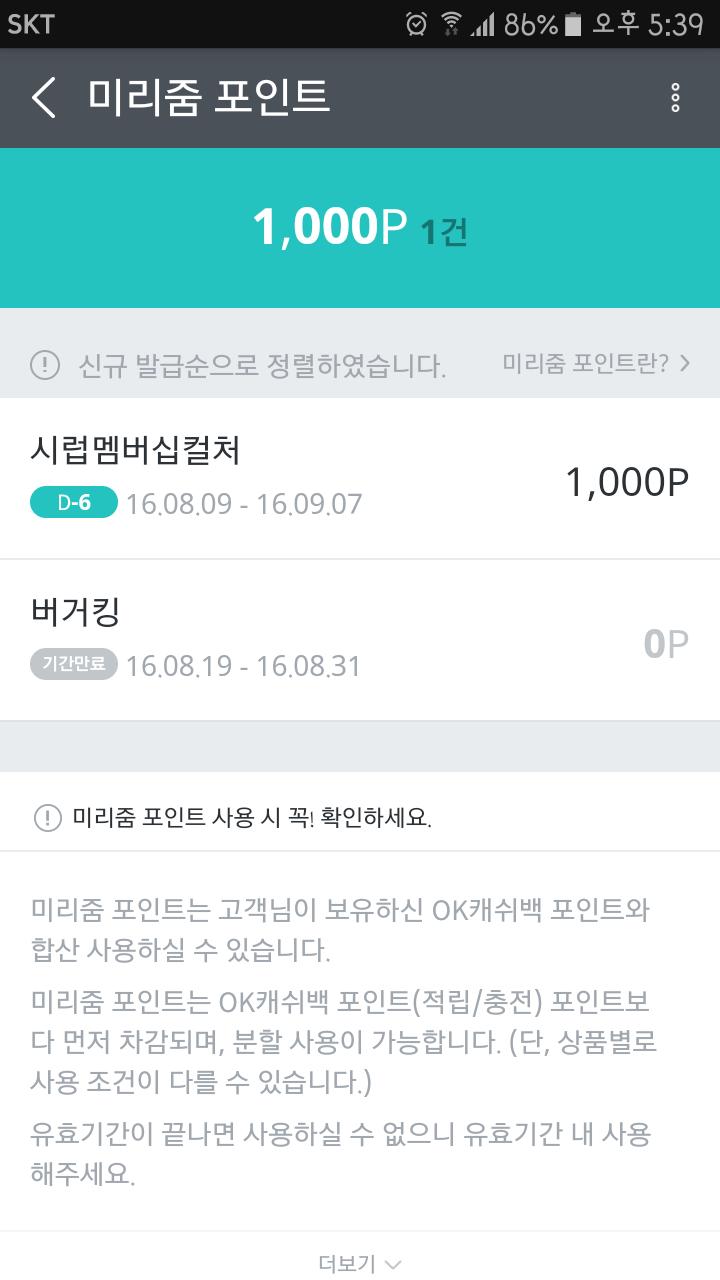Tap the 미리줌 포인트 사용 시 꼭! 확인하세요 notice
The width and height of the screenshot is (720, 1280).
coord(252,817)
